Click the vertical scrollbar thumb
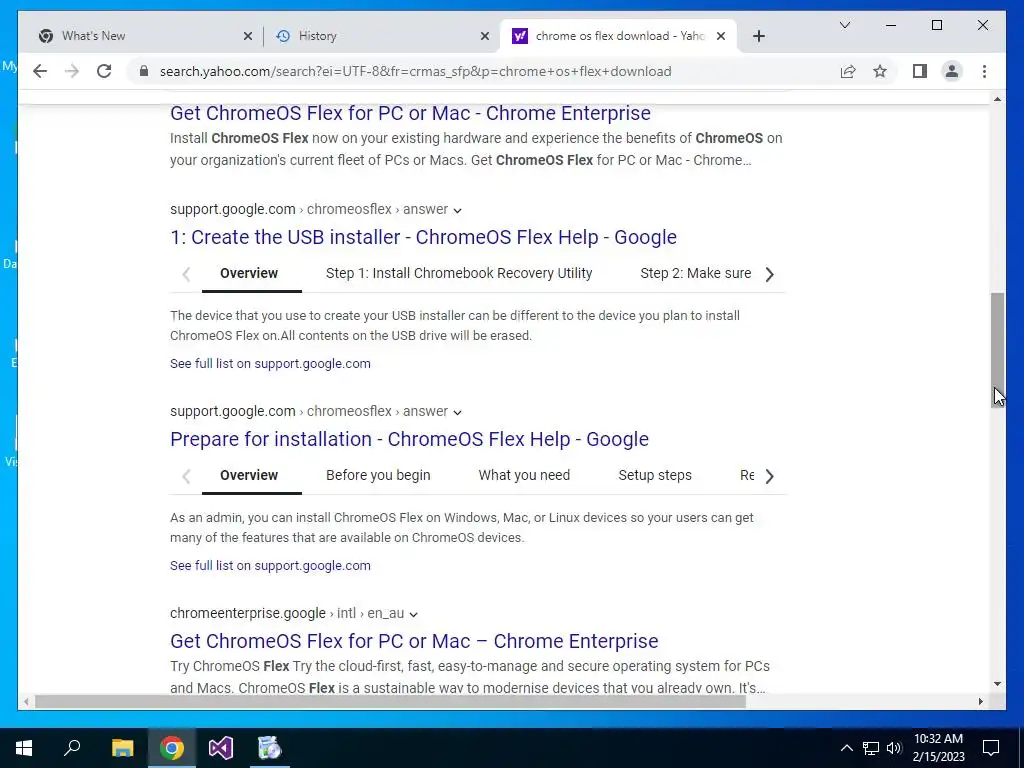Image resolution: width=1024 pixels, height=768 pixels. click(997, 350)
